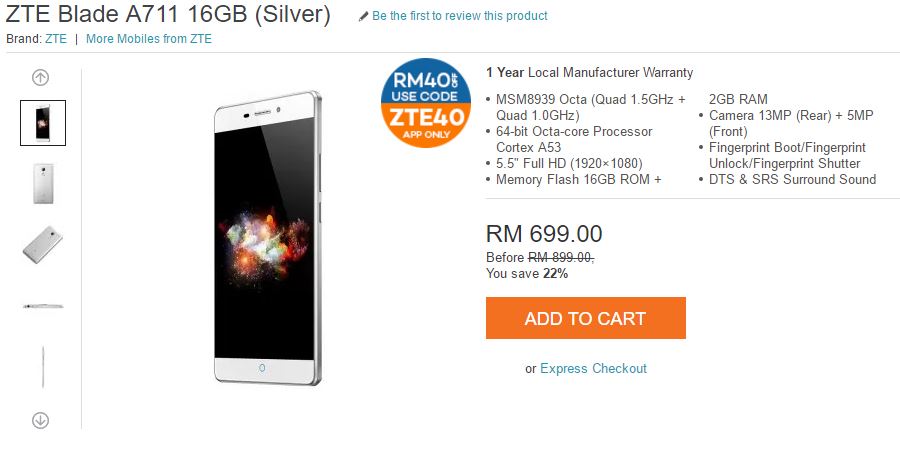This screenshot has height=449, width=900.
Task: Click Be the first to review link
Action: (460, 16)
